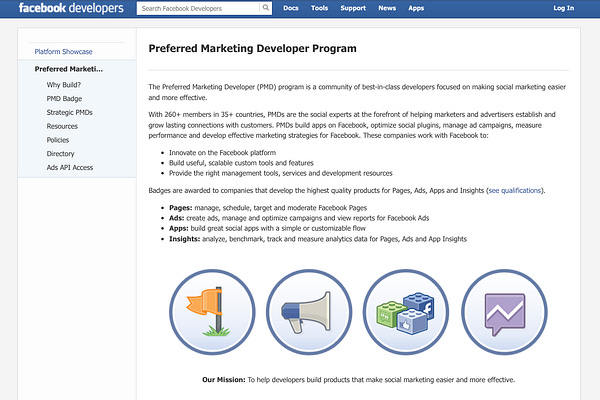Select Preferred Marketi... sidebar item
Image resolution: width=600 pixels, height=400 pixels.
point(69,69)
